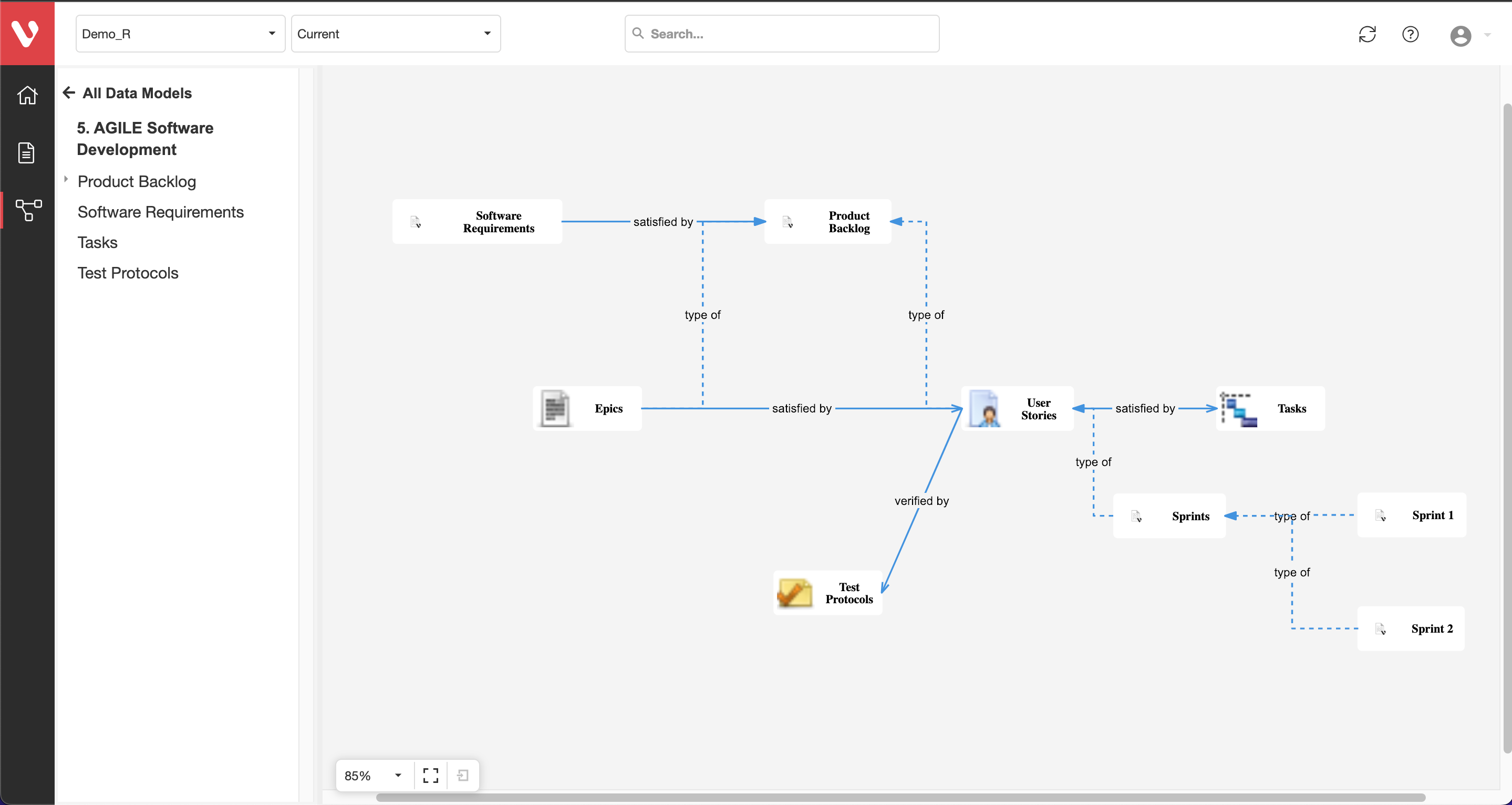Open help via the question mark icon
The width and height of the screenshot is (1512, 805).
[1411, 34]
